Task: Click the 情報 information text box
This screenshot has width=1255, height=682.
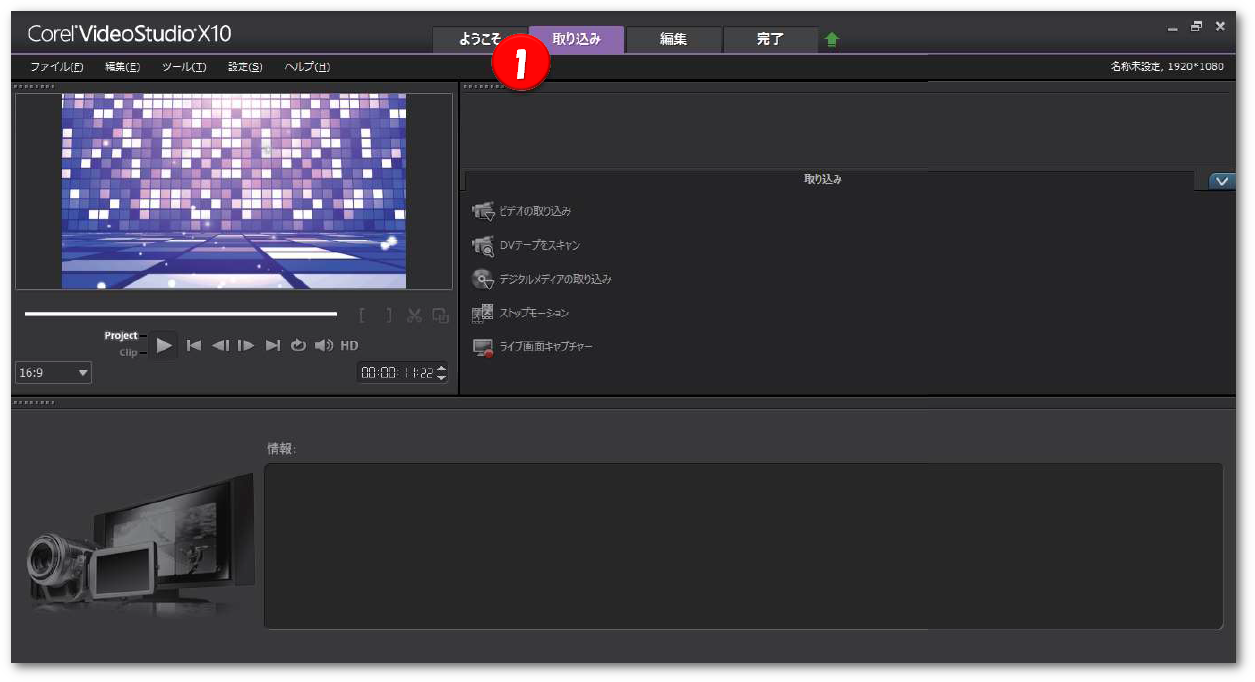Action: 743,546
